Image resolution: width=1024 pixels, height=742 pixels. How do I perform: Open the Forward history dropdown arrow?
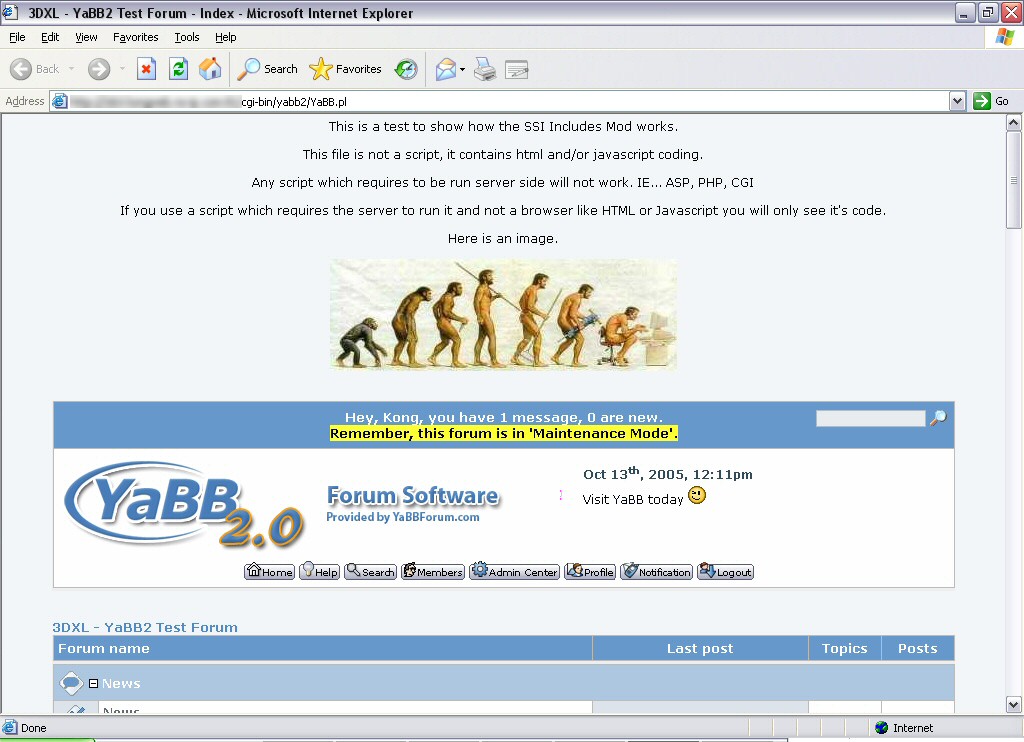pyautogui.click(x=122, y=69)
